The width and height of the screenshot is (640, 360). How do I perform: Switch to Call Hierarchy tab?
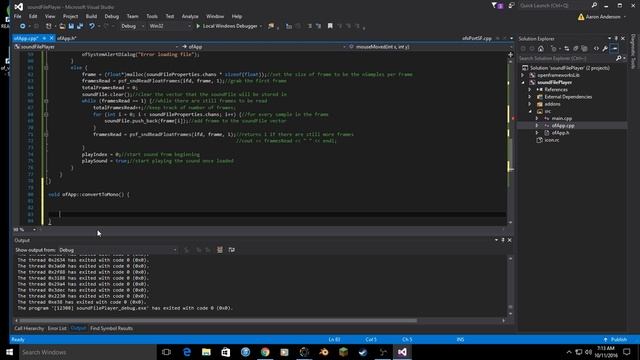tap(29, 328)
